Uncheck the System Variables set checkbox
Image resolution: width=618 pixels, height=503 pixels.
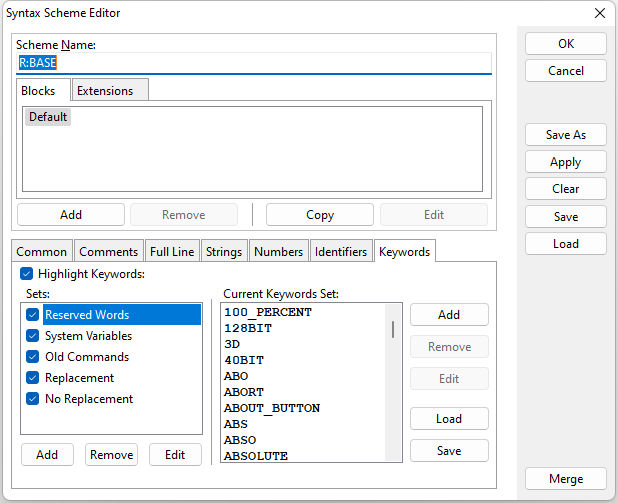click(32, 335)
